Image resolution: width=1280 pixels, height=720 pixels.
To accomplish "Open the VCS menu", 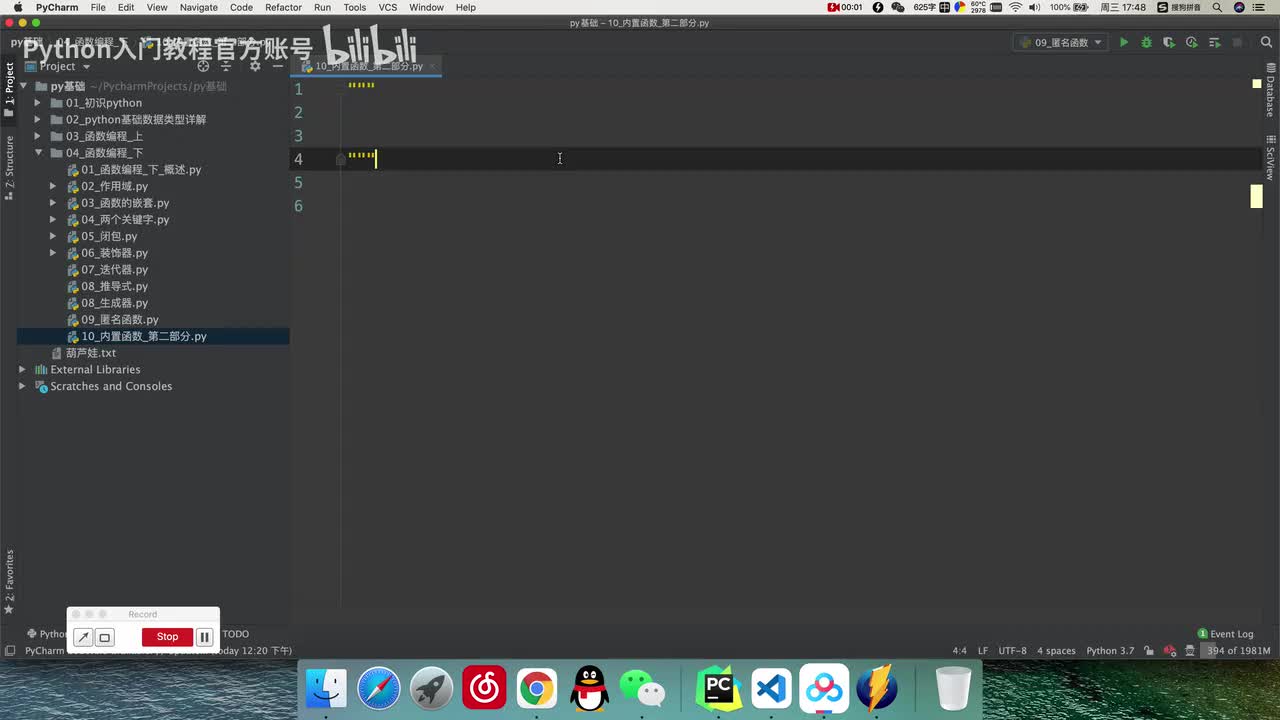I will (388, 7).
